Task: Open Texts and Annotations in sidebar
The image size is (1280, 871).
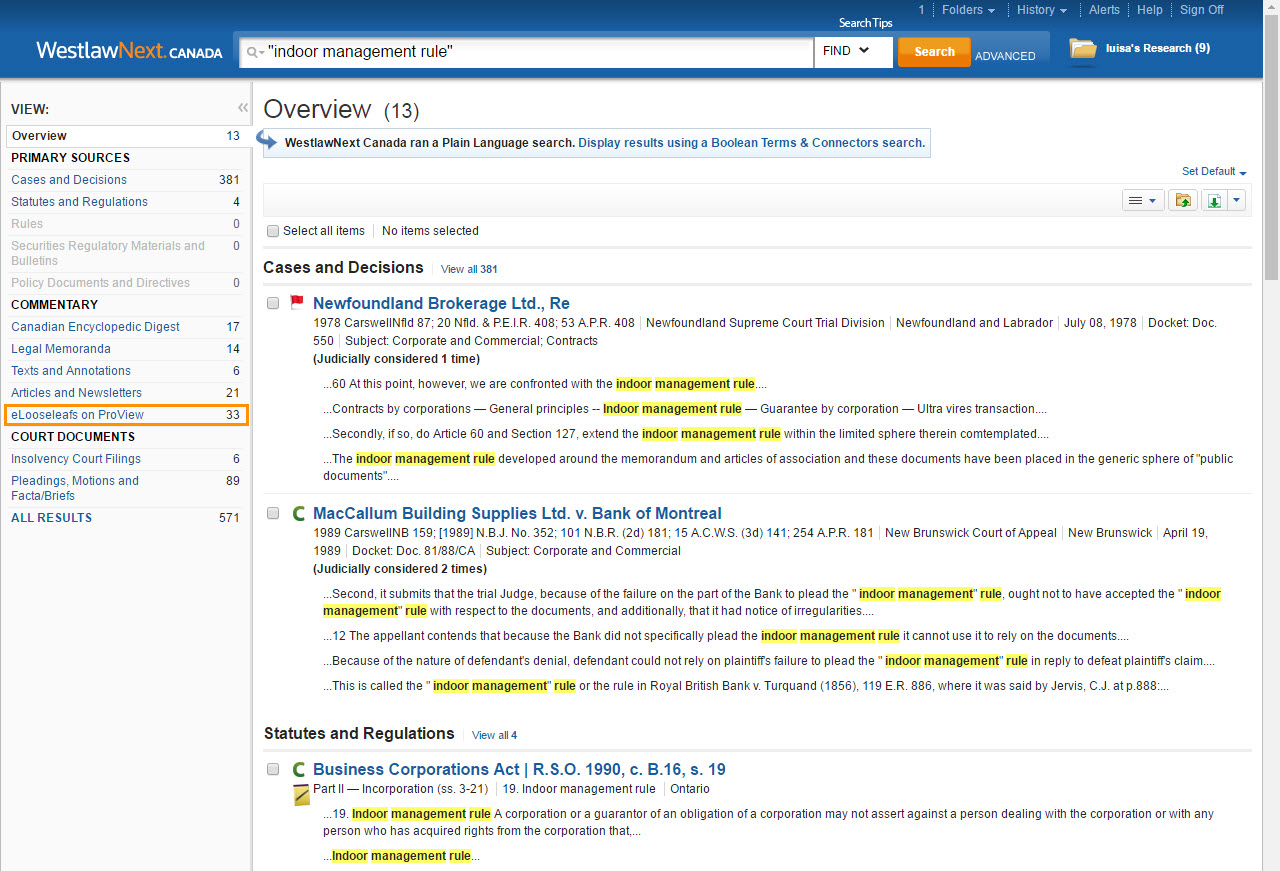Action: click(71, 371)
